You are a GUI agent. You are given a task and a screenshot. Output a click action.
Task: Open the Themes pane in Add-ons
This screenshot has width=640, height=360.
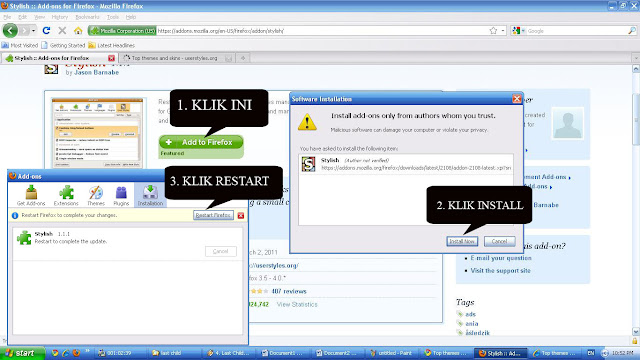pos(96,195)
